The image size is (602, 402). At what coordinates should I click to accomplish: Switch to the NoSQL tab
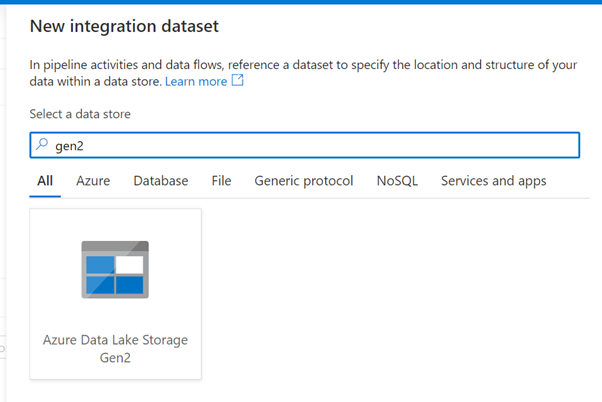(397, 181)
